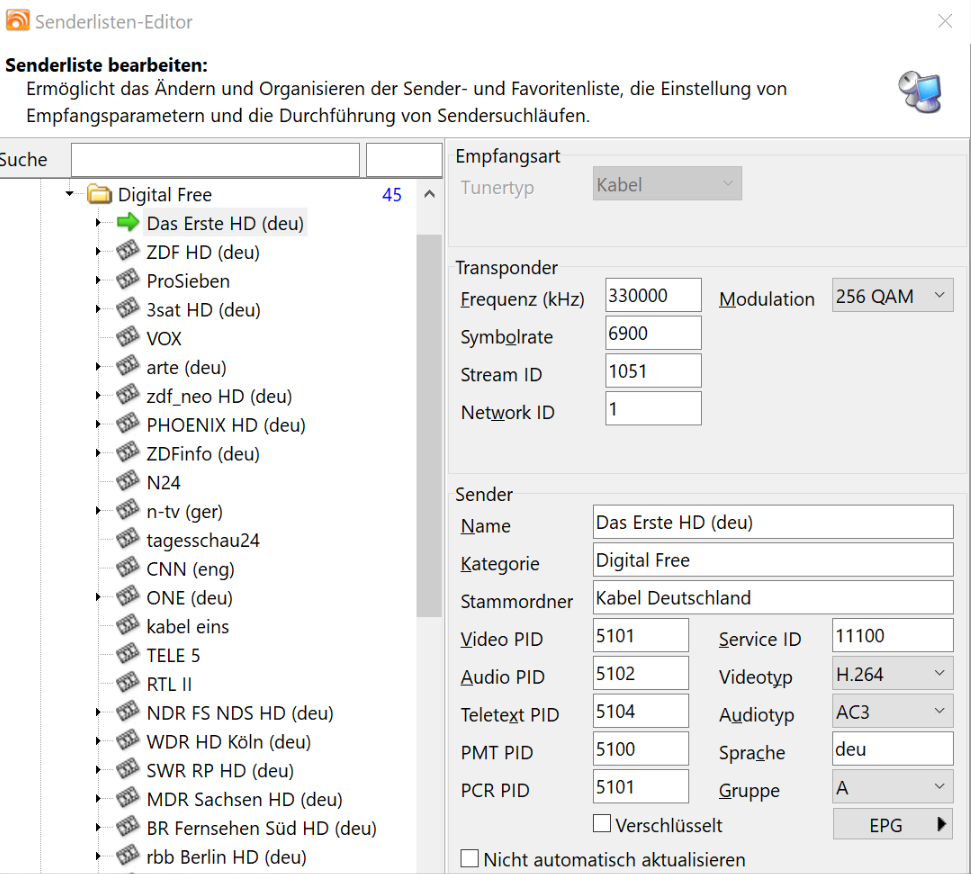Click the channel icon beside WDR HD Köln
971x874 pixels.
(x=128, y=741)
